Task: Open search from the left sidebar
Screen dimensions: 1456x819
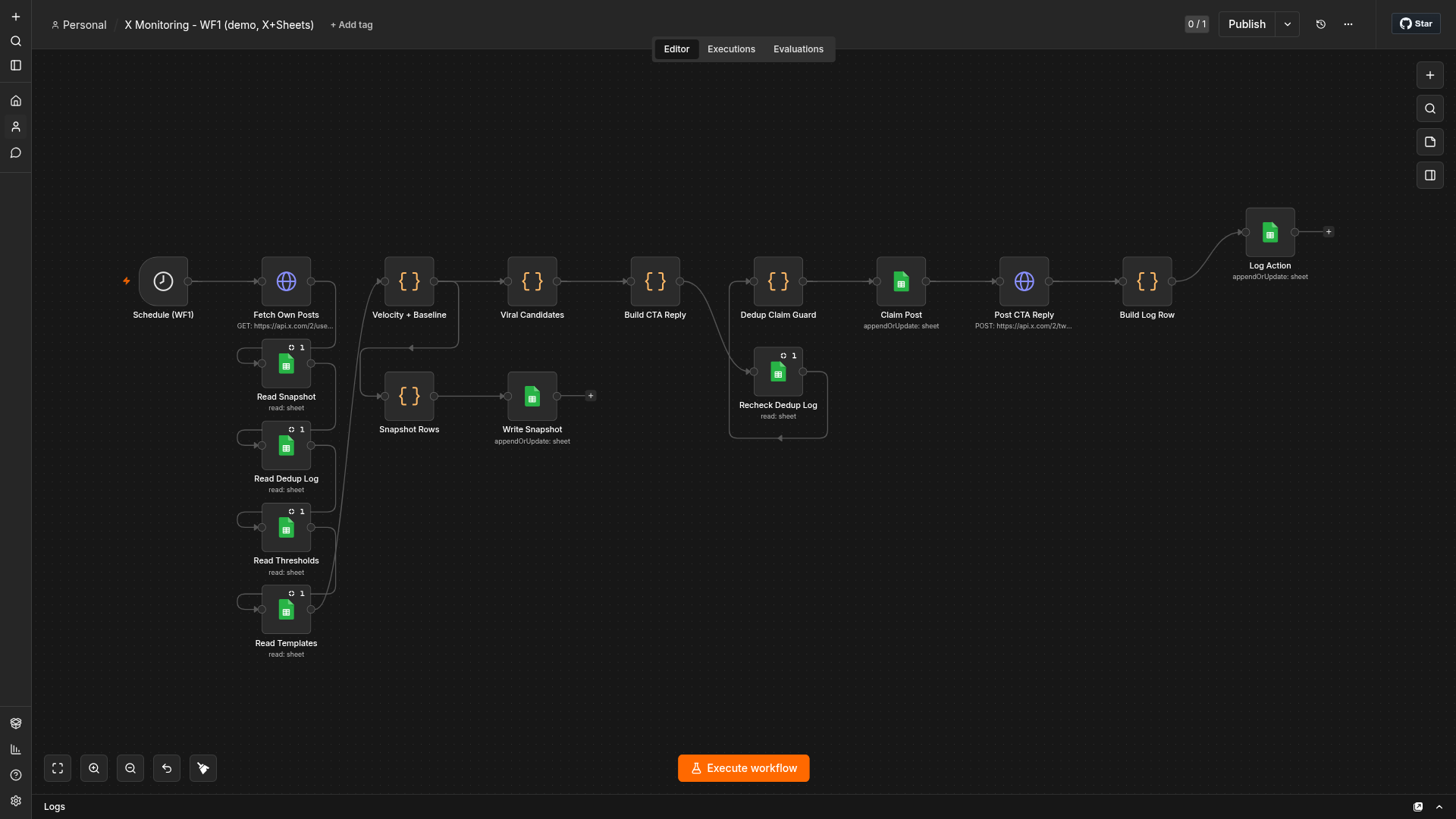Action: (16, 41)
